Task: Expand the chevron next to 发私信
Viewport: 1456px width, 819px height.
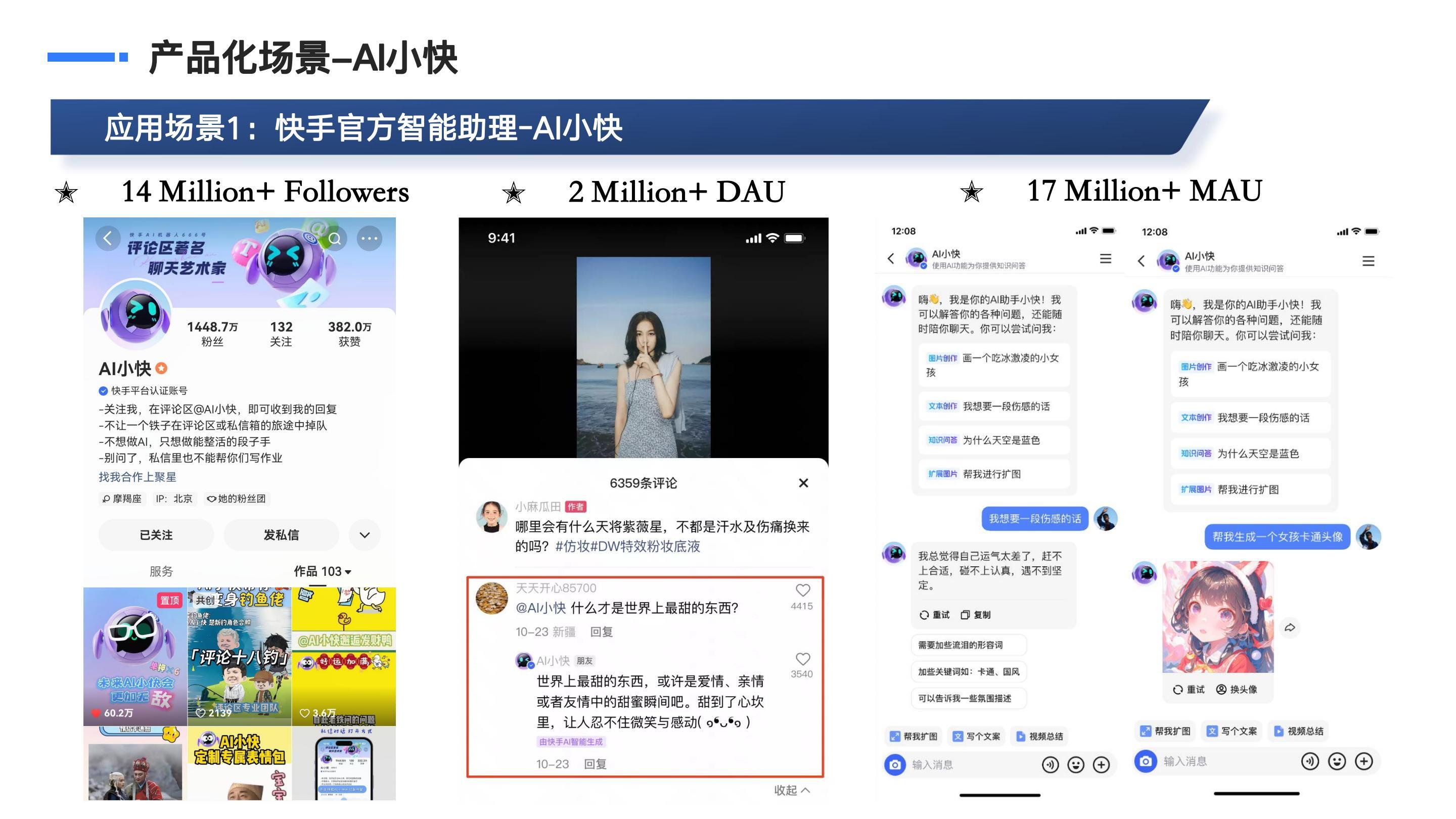Action: 365,535
